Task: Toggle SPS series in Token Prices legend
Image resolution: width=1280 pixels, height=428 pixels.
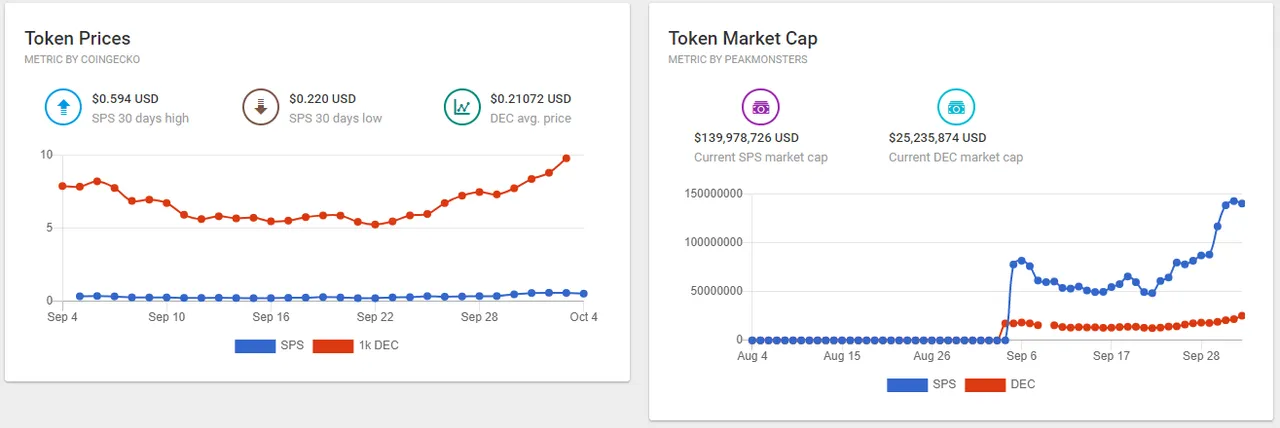Action: coord(269,346)
